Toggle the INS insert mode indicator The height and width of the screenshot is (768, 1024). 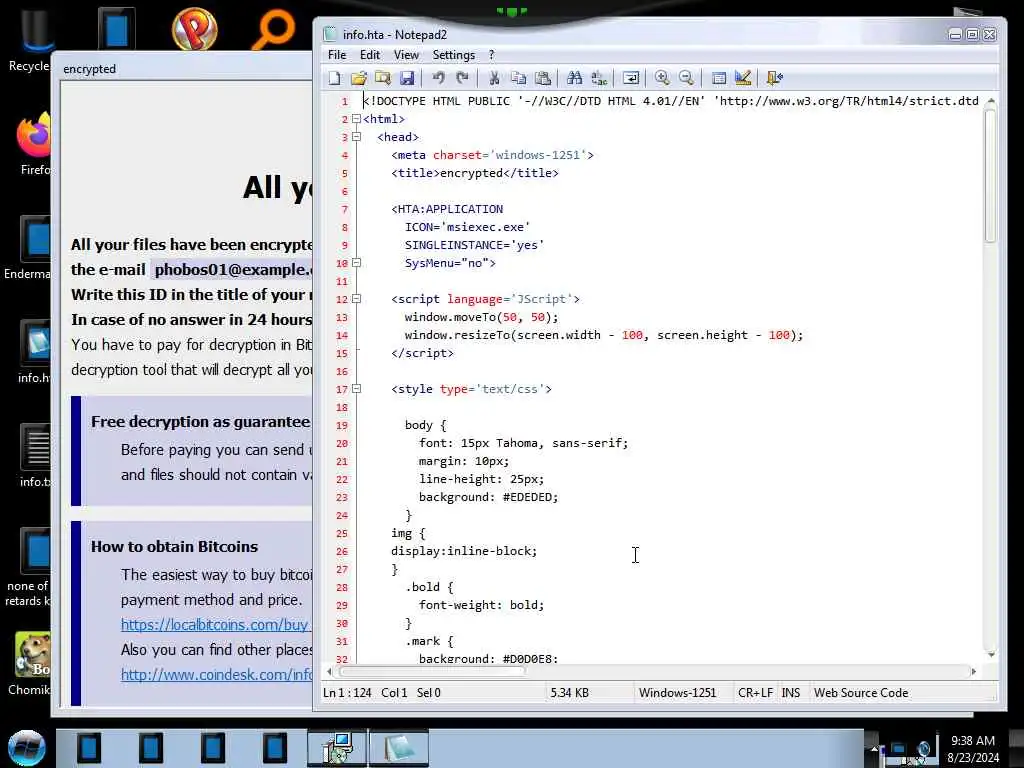point(790,693)
